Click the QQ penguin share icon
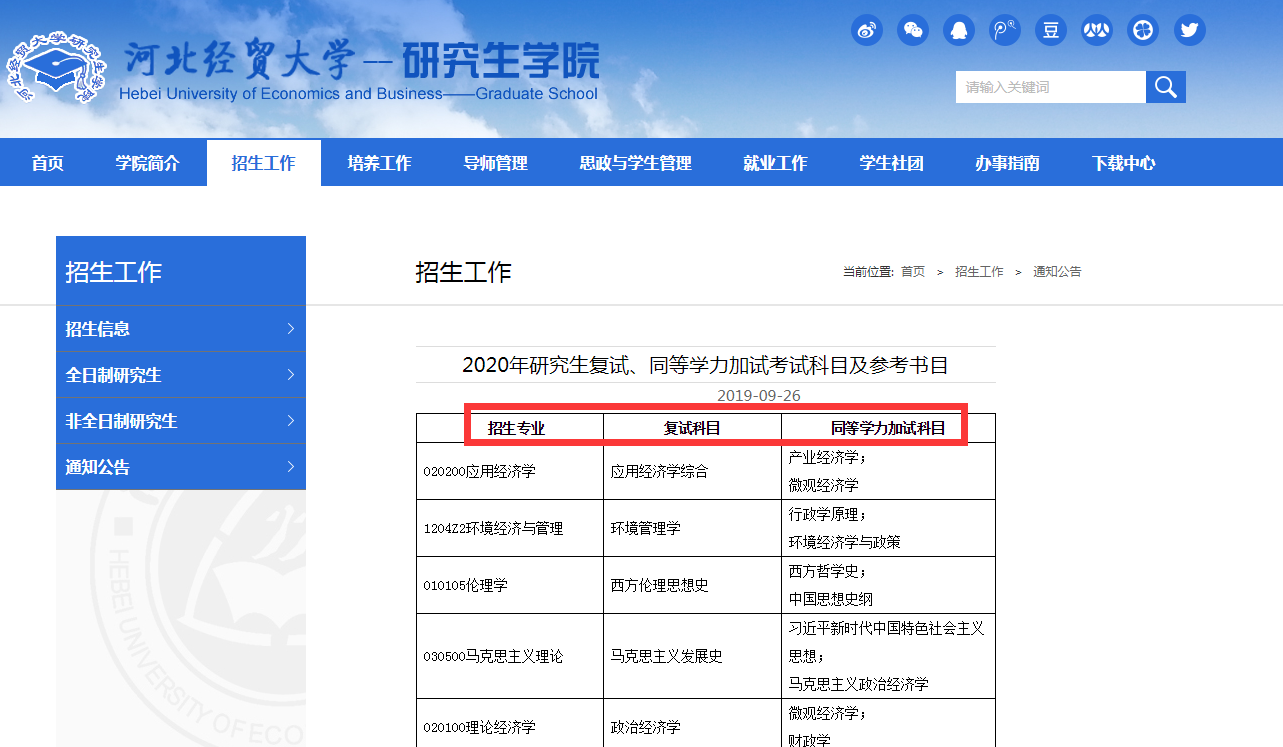 coord(958,30)
